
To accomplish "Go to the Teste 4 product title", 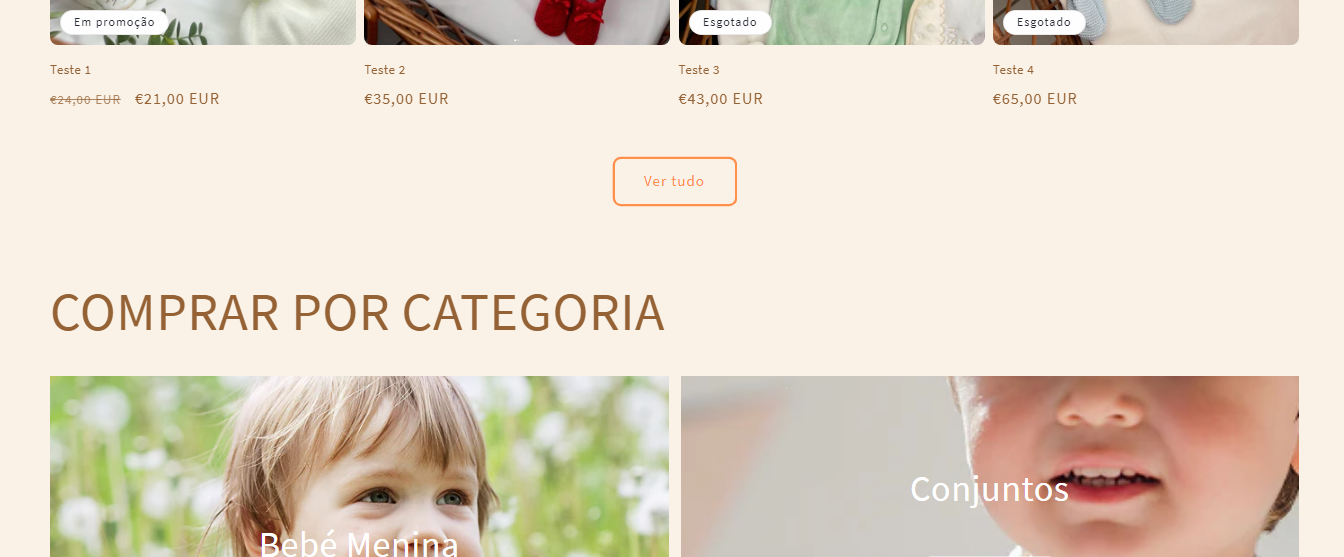I will 1014,70.
